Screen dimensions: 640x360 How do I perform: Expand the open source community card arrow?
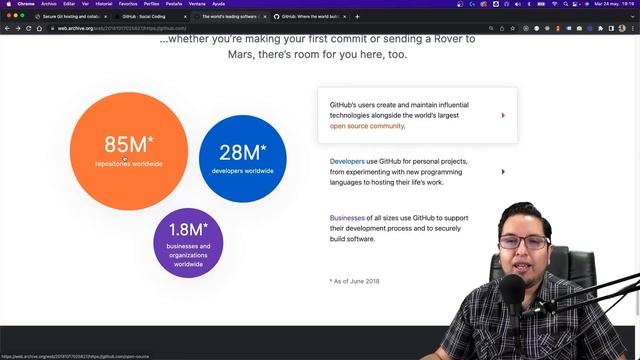503,116
